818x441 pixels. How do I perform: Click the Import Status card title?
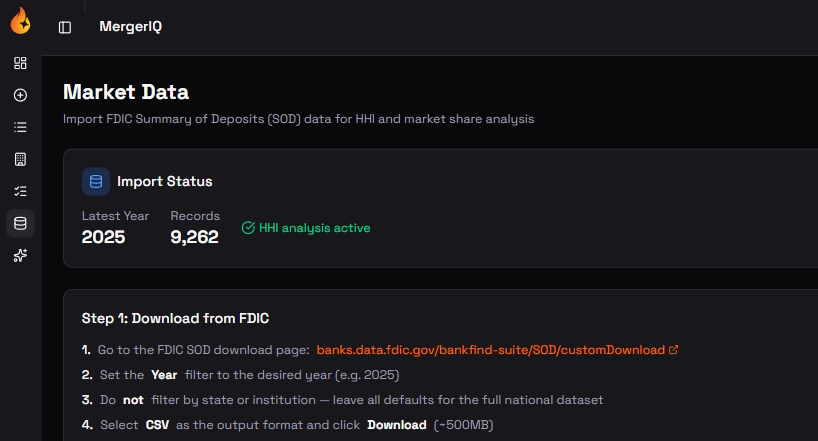point(164,181)
